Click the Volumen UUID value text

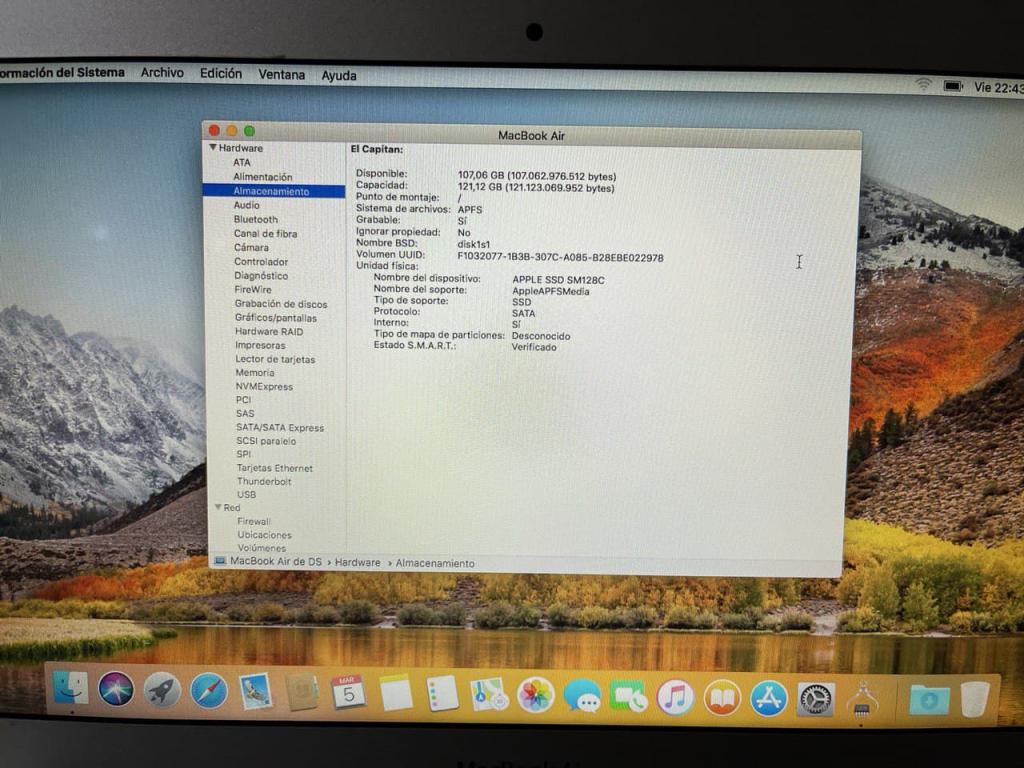[560, 257]
